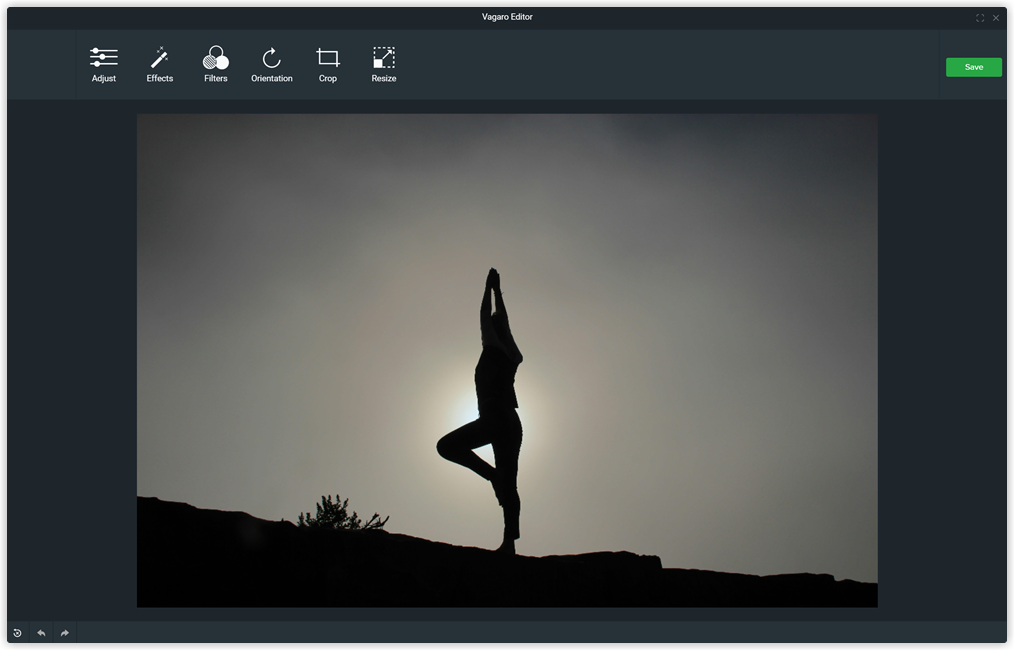
Task: Click the Adjust text label
Action: coord(104,78)
